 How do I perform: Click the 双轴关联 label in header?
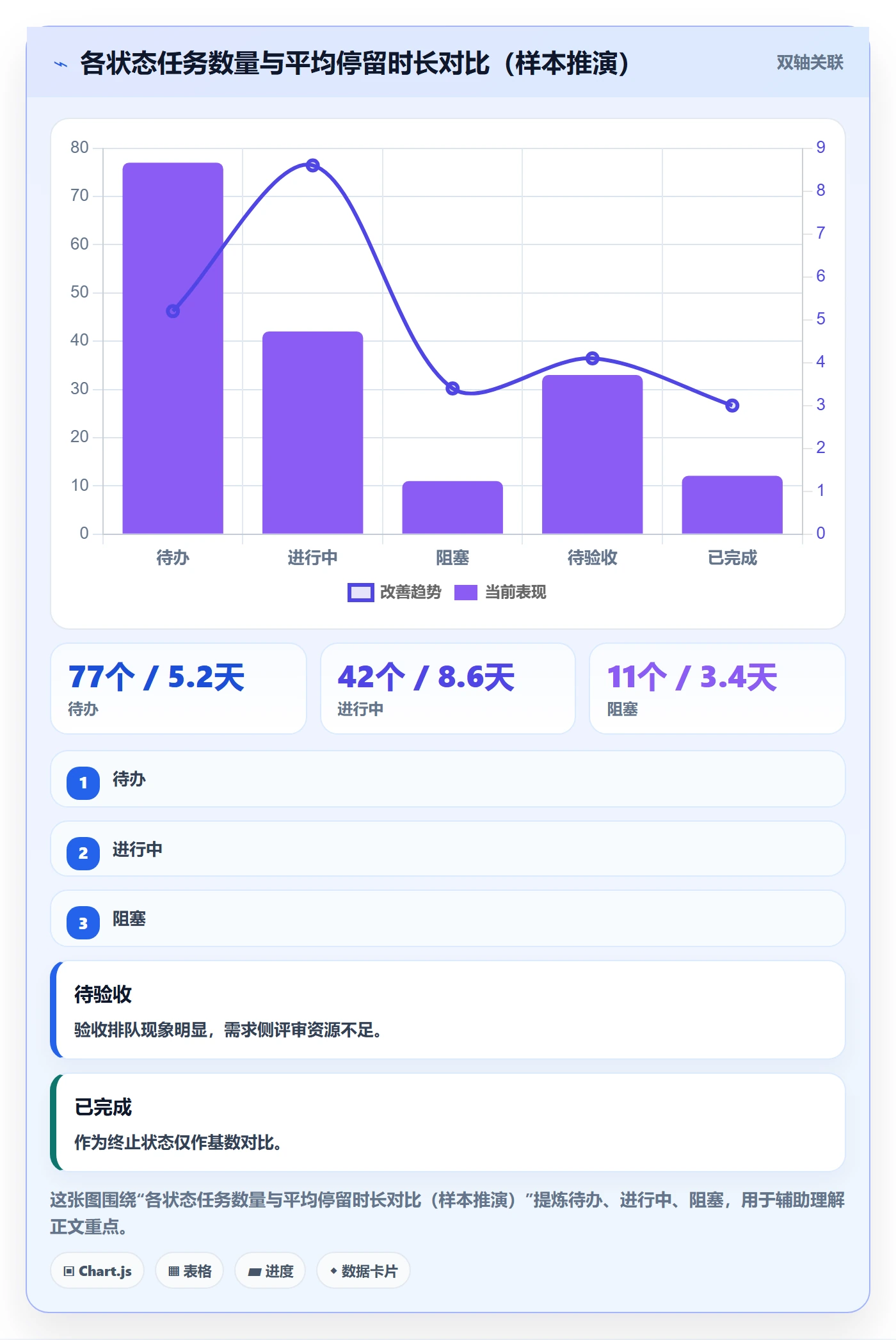[x=810, y=63]
